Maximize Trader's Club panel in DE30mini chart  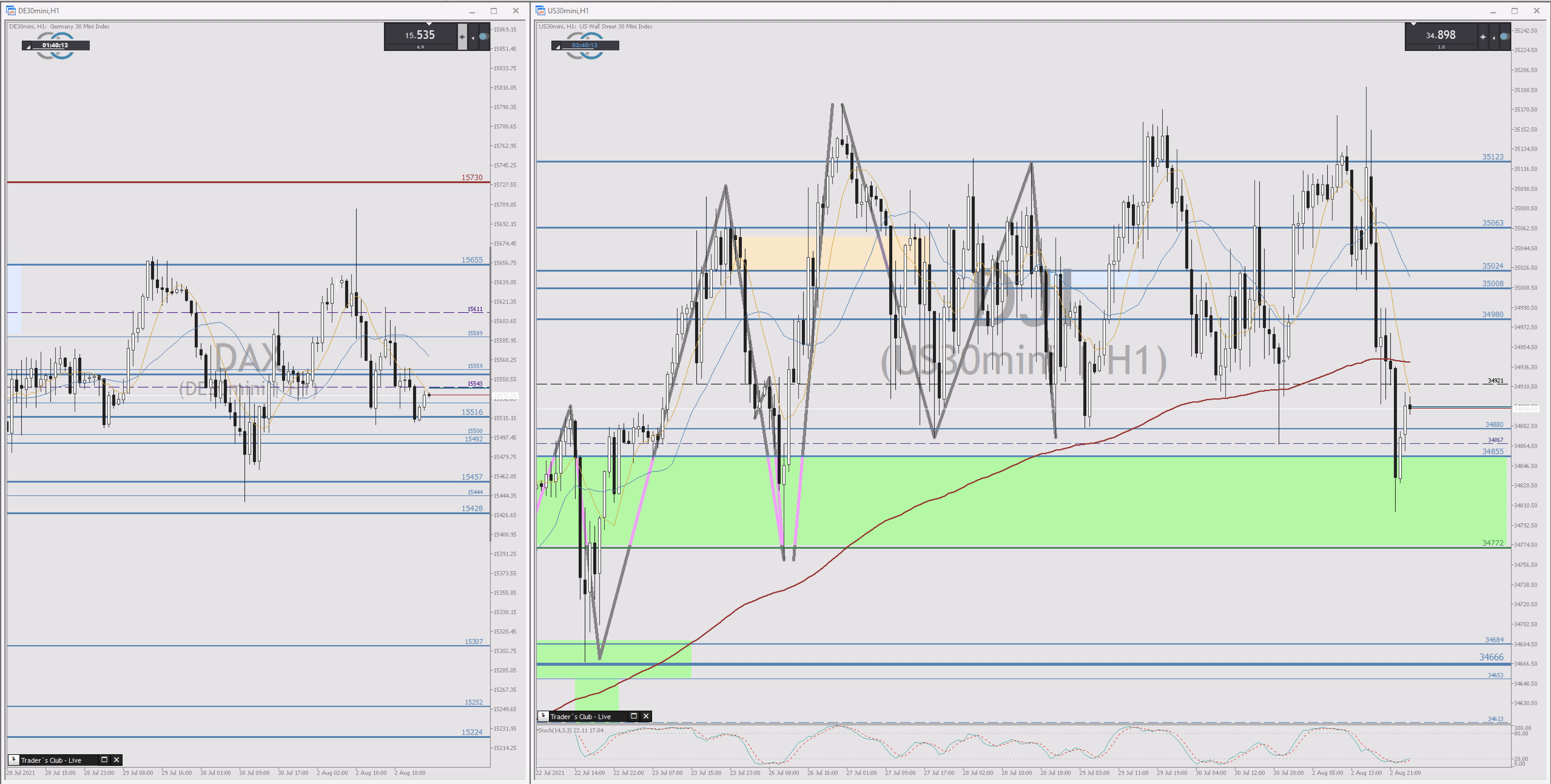pyautogui.click(x=104, y=759)
